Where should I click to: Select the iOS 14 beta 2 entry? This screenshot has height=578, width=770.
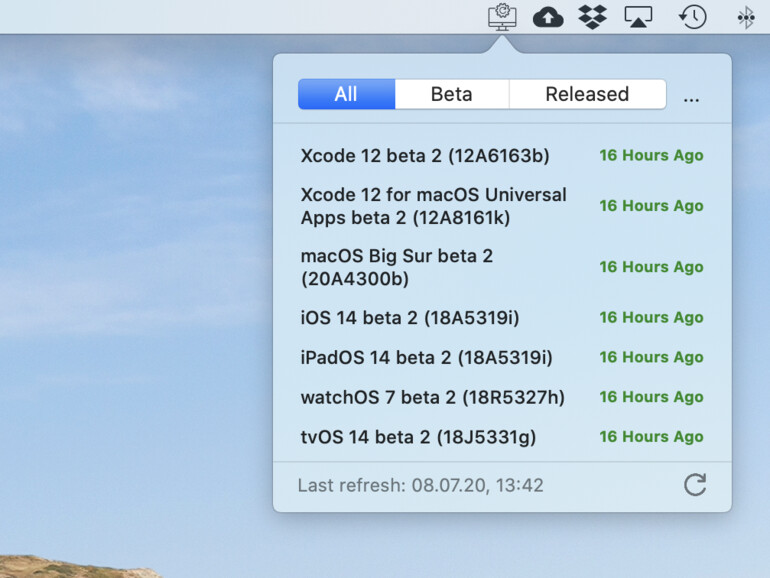(x=410, y=318)
